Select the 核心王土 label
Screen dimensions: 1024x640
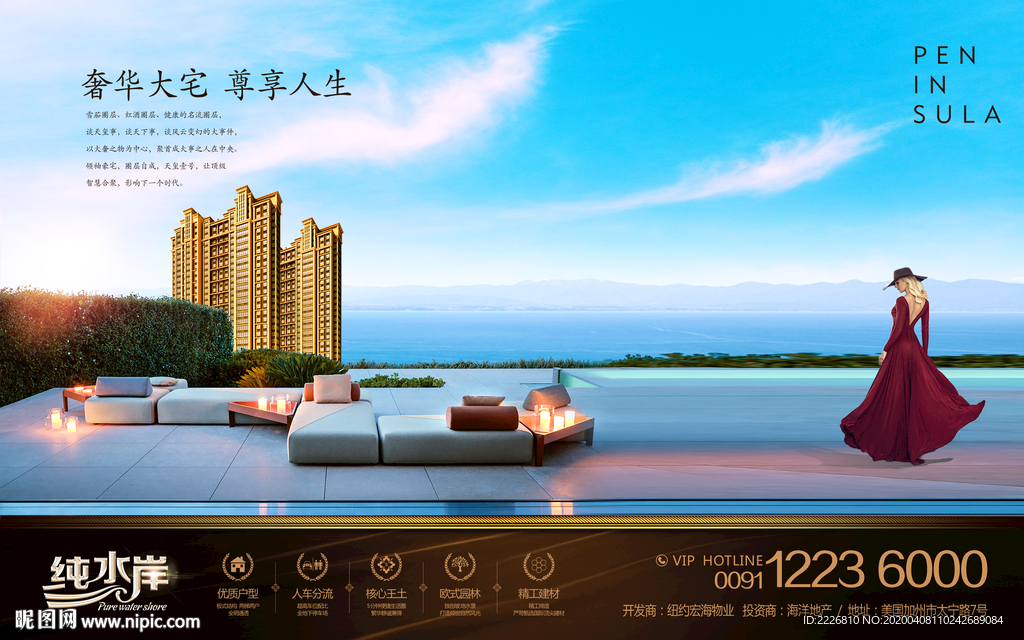coord(386,594)
